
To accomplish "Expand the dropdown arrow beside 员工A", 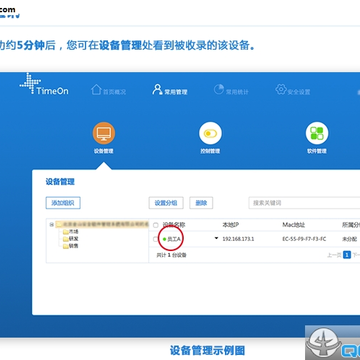I will click(x=216, y=238).
